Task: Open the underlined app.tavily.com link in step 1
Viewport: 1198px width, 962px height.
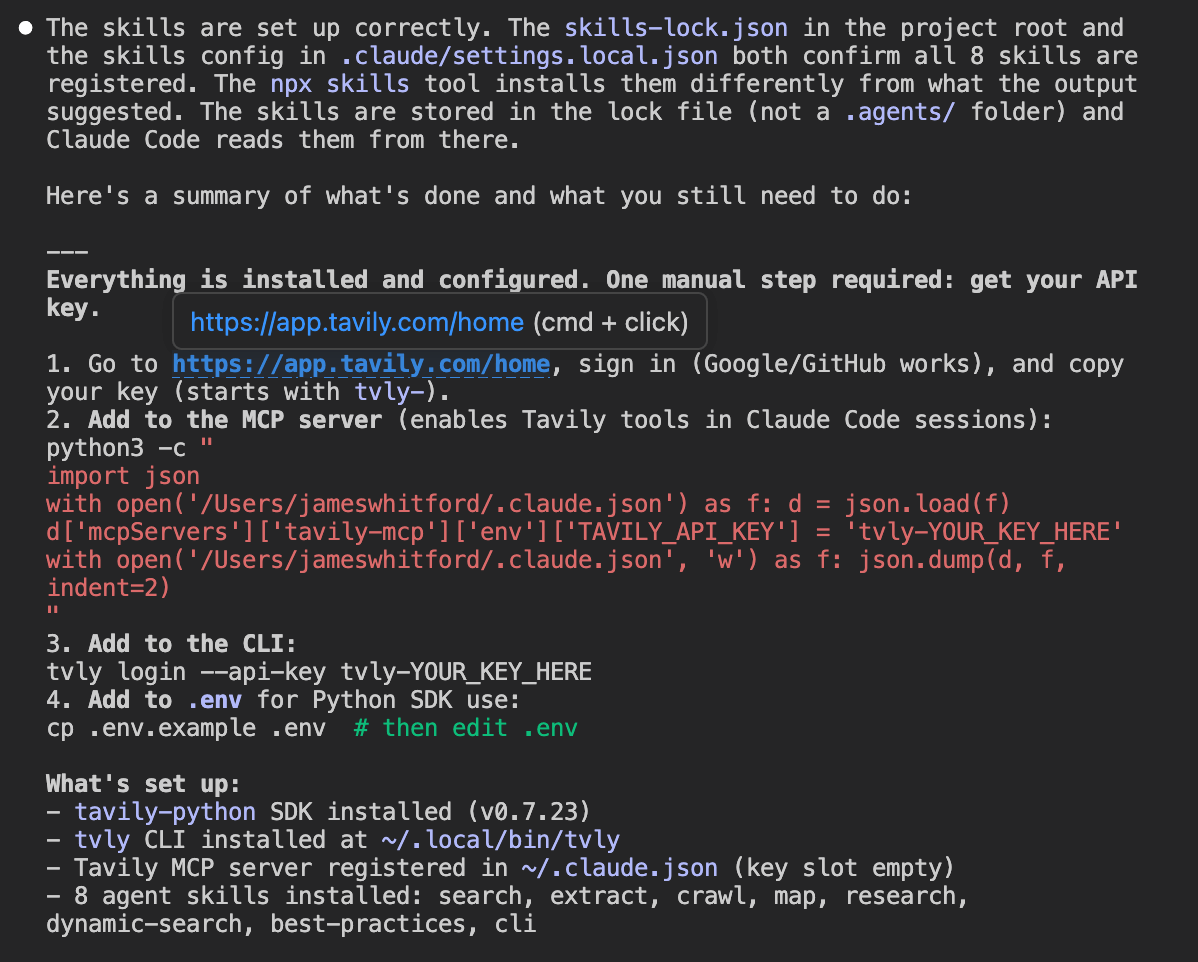Action: pyautogui.click(x=360, y=364)
